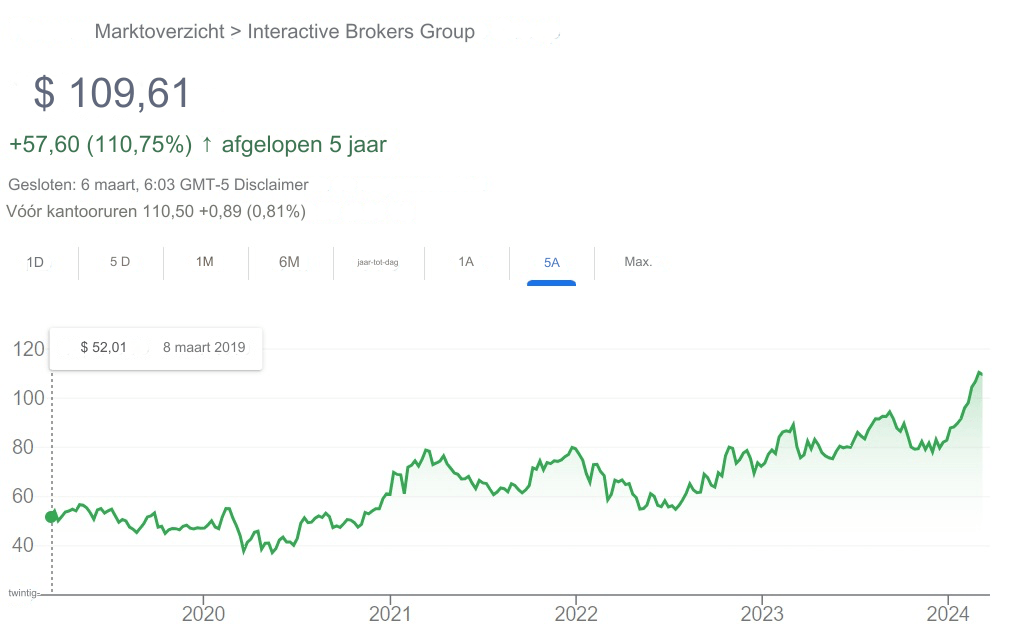Select the 1D time range tab
The width and height of the screenshot is (1021, 631).
[x=35, y=262]
